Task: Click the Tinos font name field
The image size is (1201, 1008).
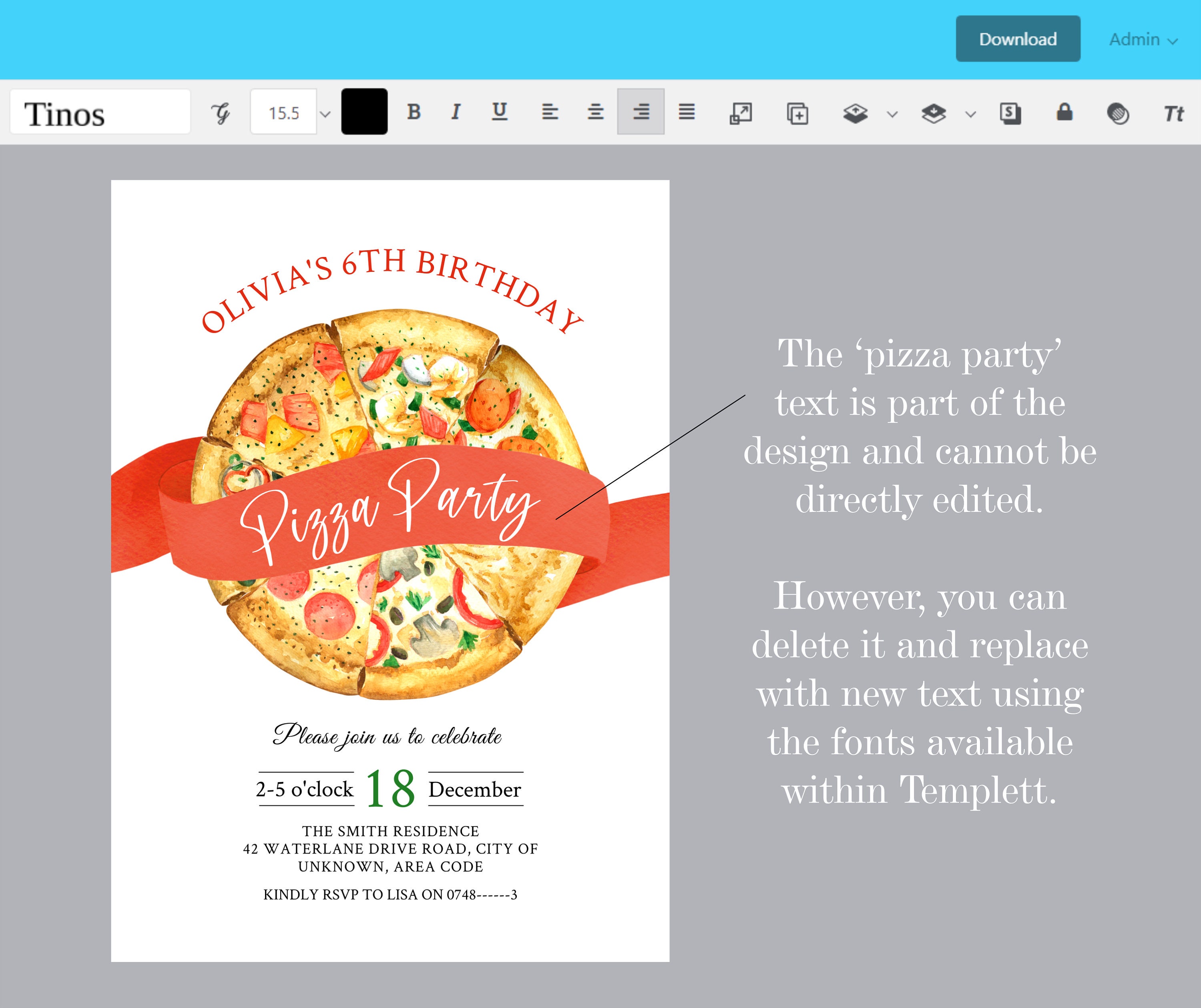Action: tap(100, 112)
